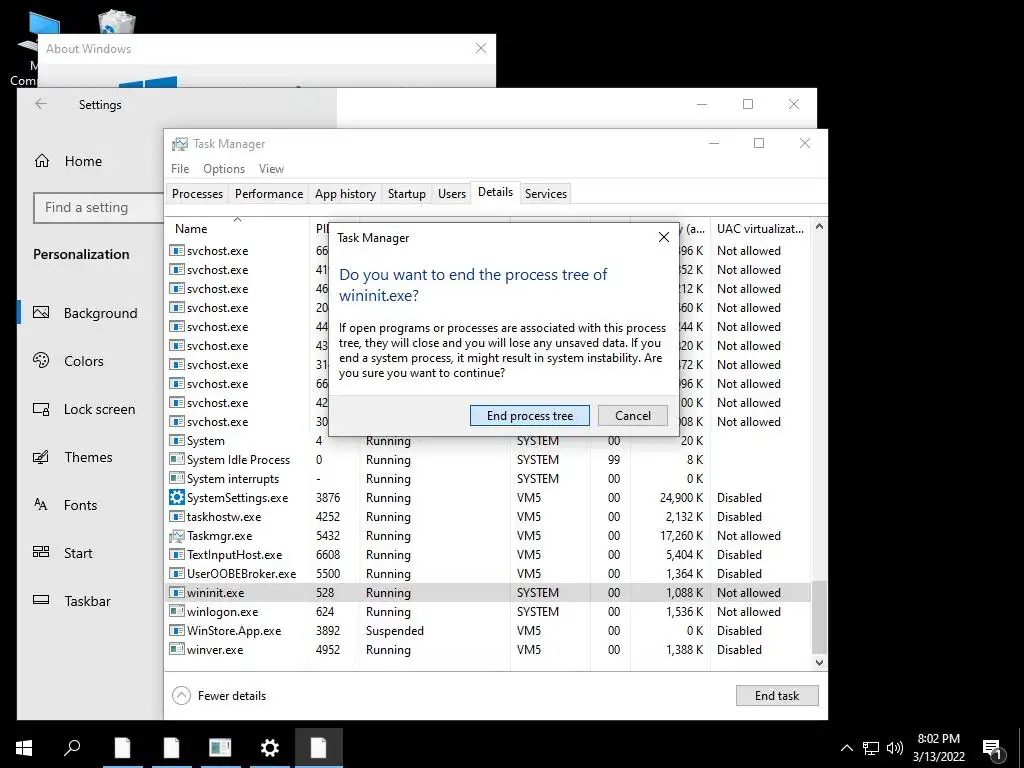Click the UAC virtualization column header

760,229
